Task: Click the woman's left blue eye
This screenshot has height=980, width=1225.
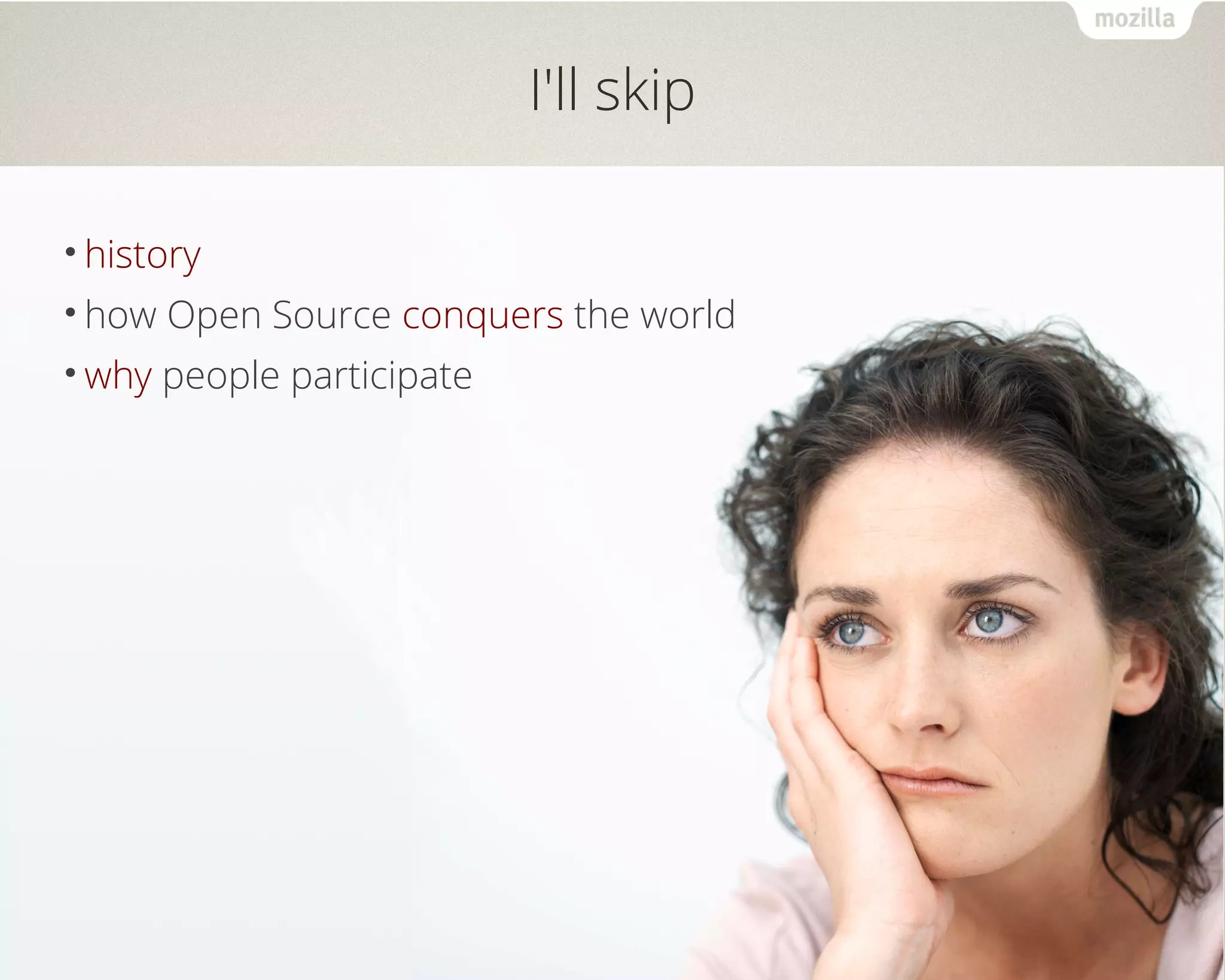Action: [x=851, y=633]
